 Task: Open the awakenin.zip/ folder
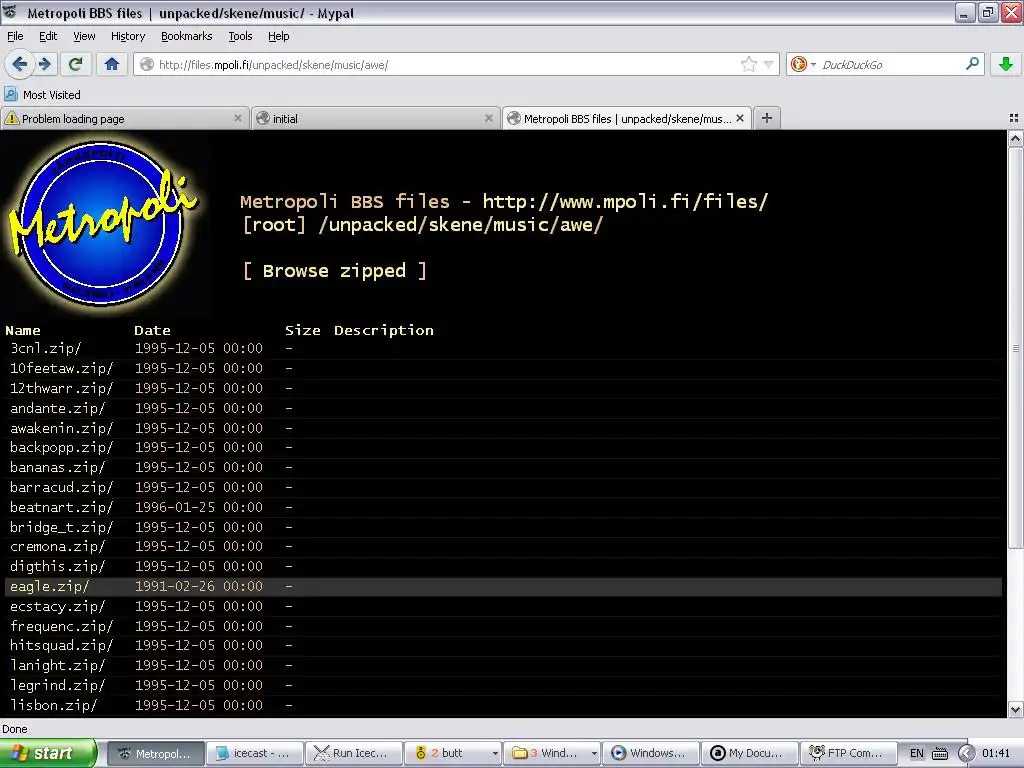pyautogui.click(x=61, y=428)
